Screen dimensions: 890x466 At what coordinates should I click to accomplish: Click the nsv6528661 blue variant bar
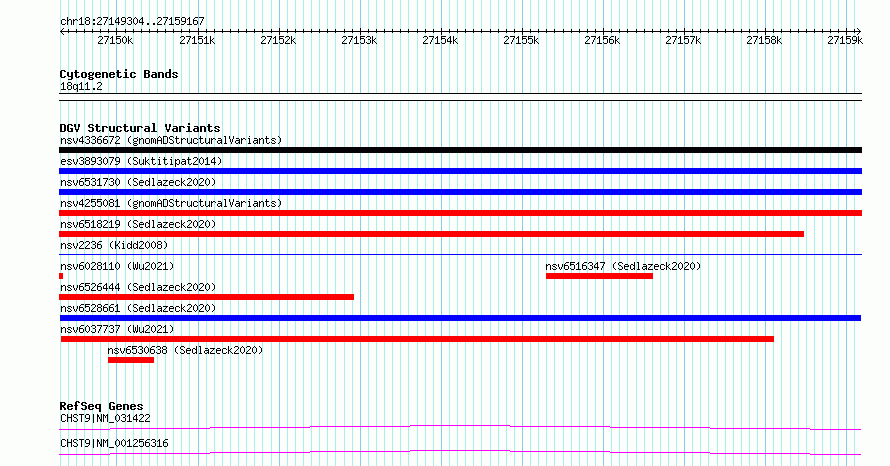point(460,318)
